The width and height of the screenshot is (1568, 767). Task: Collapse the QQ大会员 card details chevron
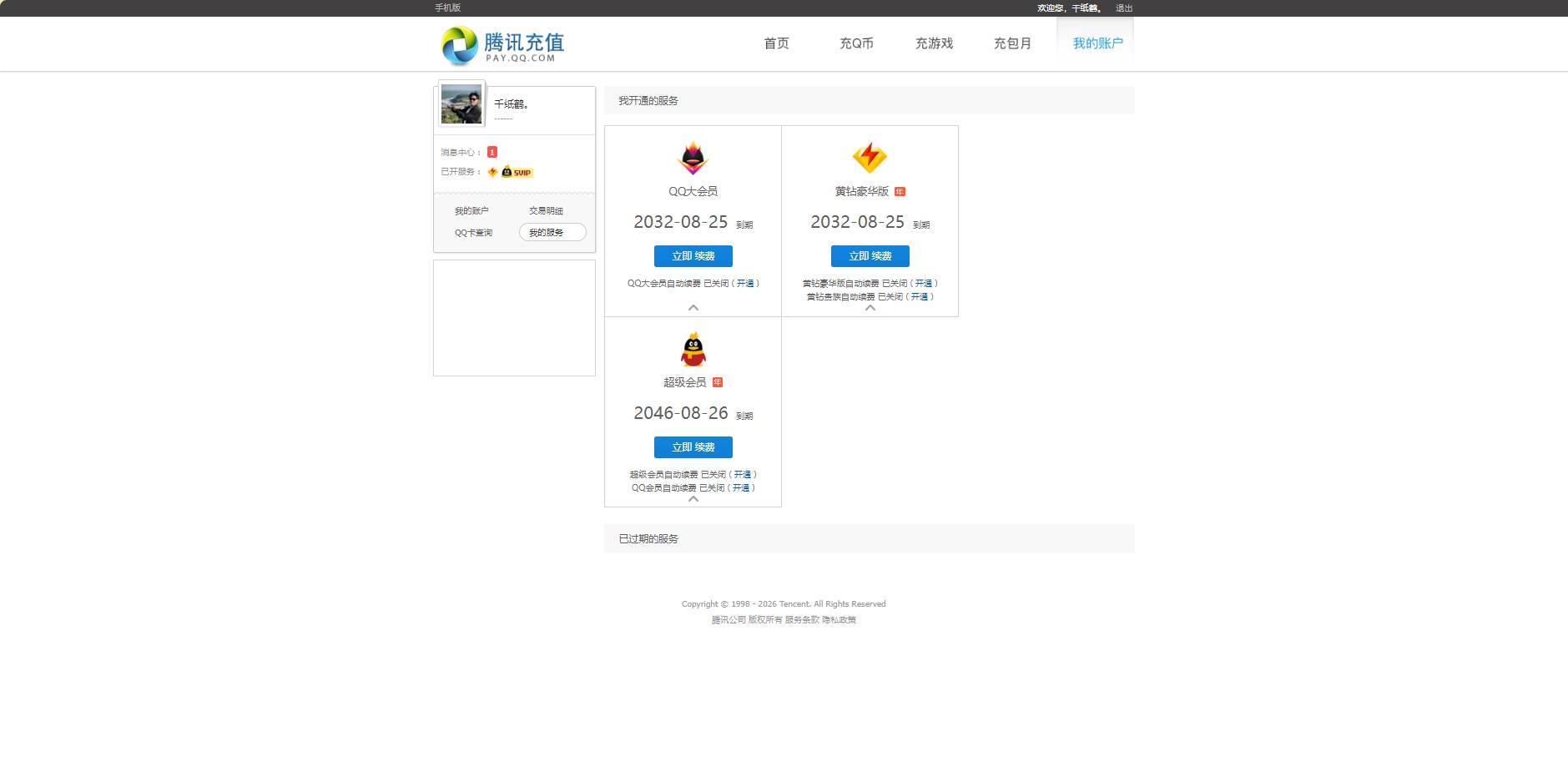pos(693,308)
